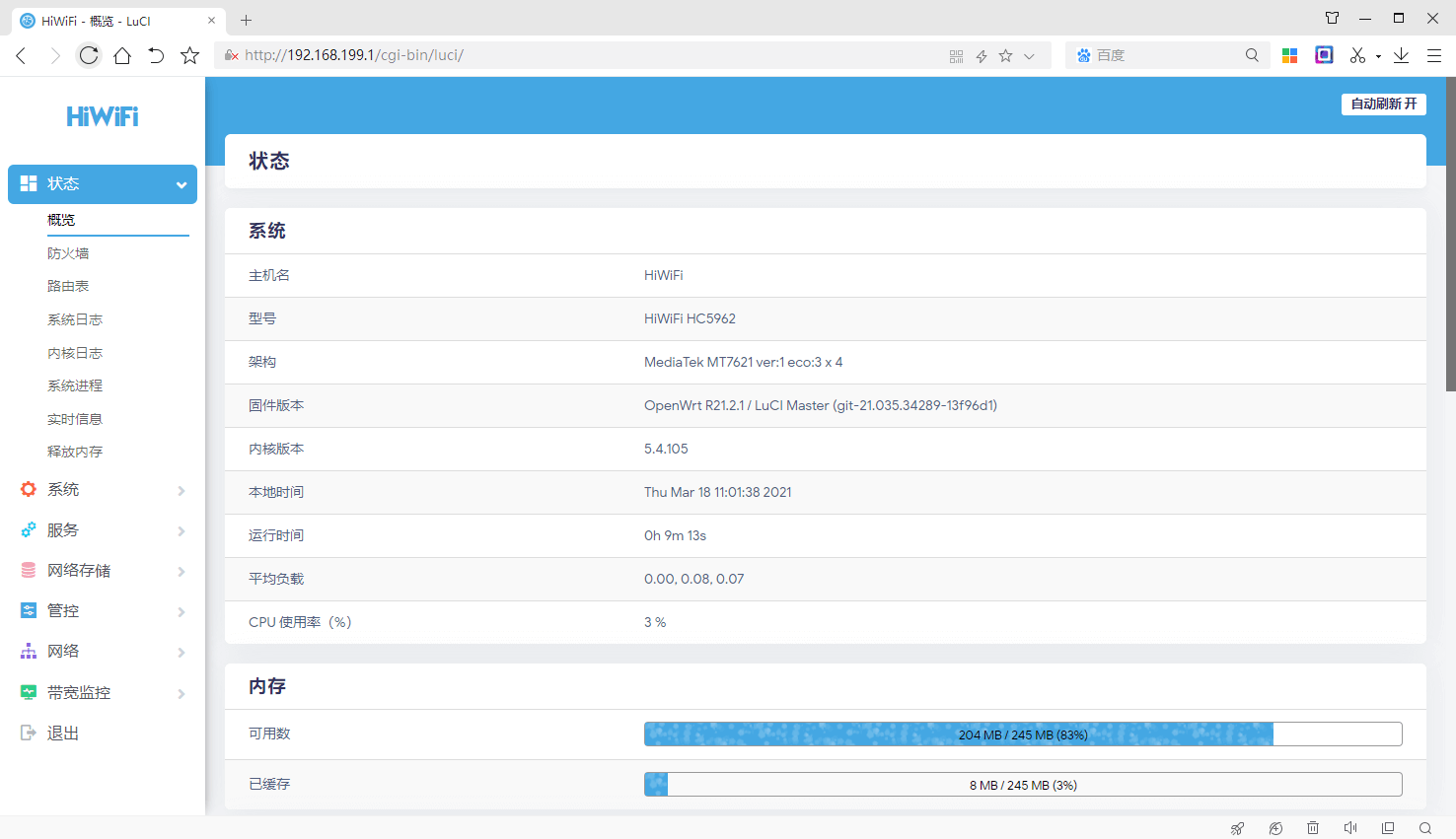1456x839 pixels.
Task: Open the 路由表 submenu item
Action: [68, 286]
